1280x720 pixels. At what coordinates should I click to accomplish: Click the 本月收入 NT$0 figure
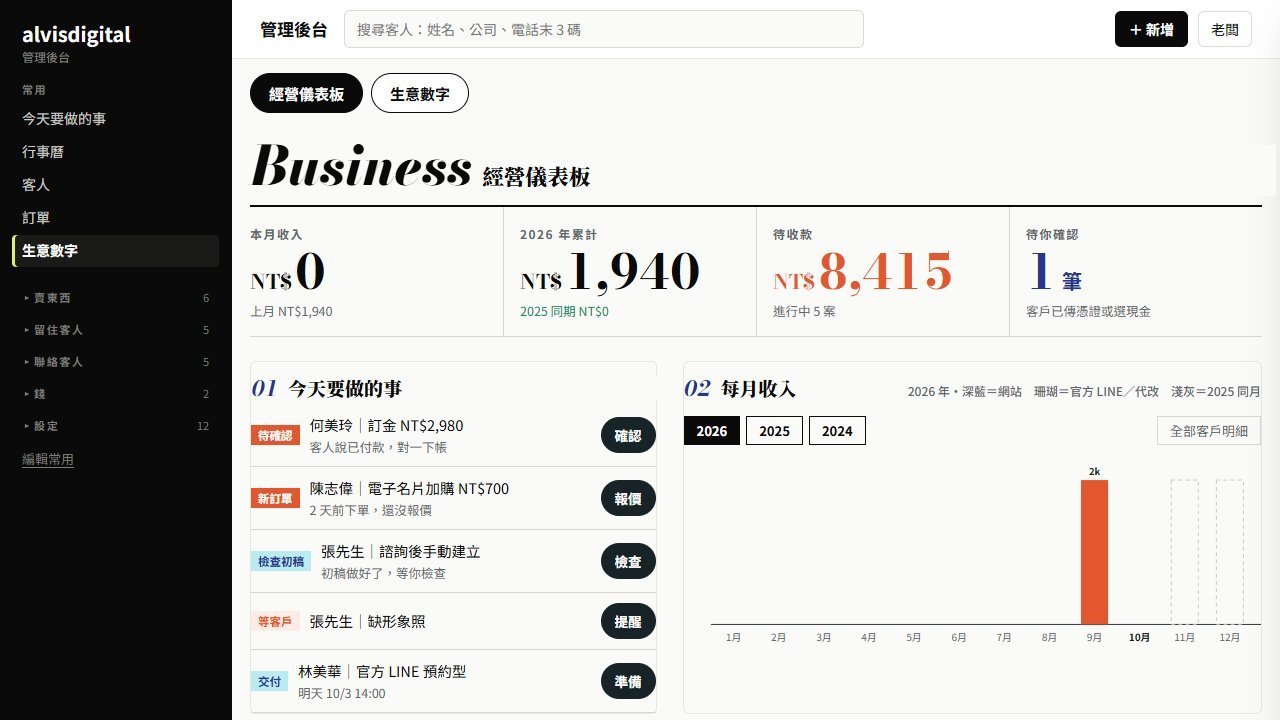[288, 272]
